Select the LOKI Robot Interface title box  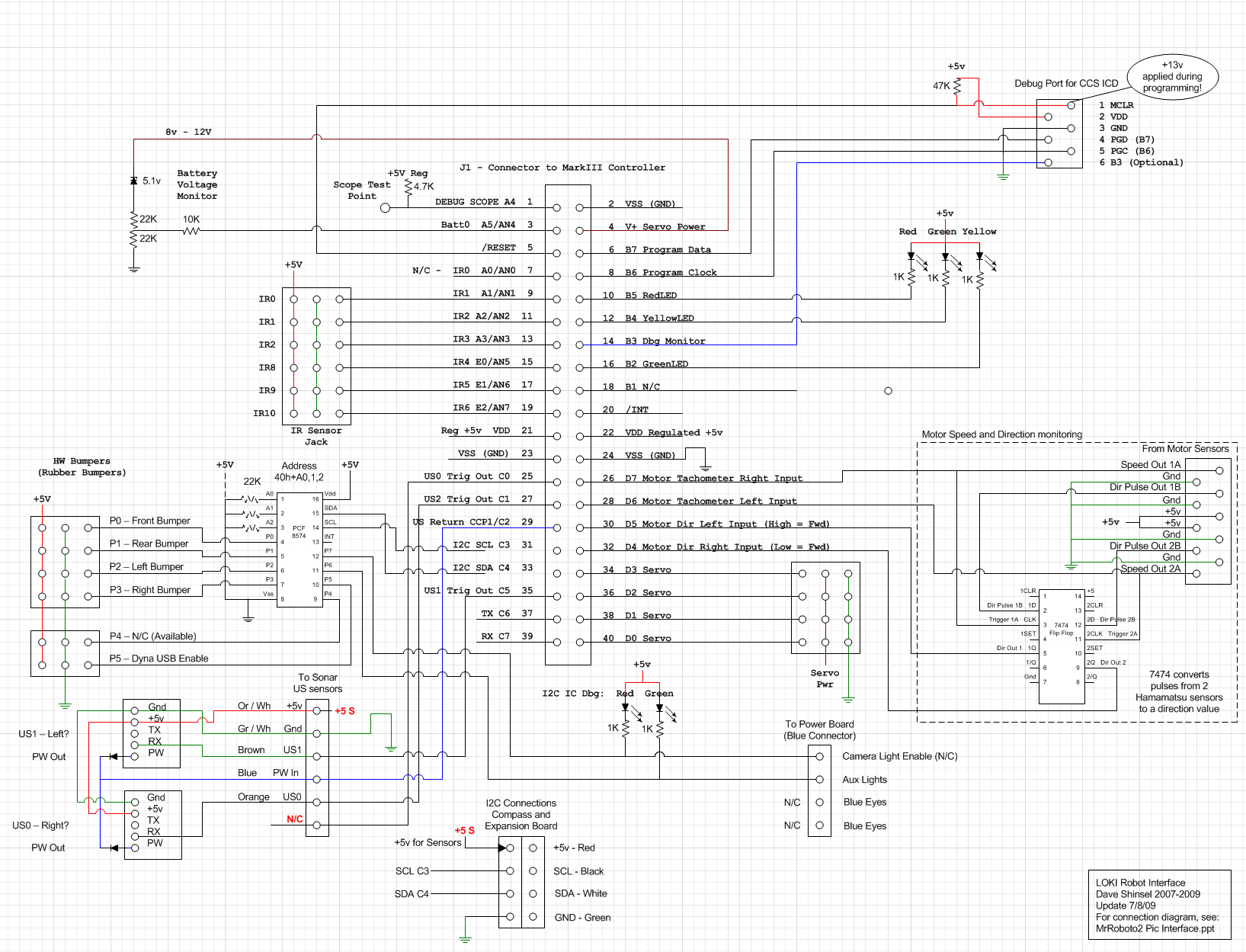(1158, 905)
